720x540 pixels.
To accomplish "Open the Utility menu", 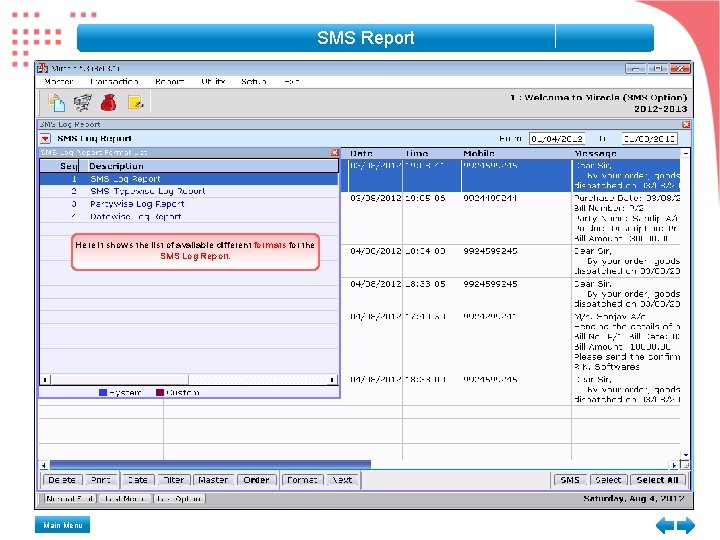I will click(x=213, y=81).
